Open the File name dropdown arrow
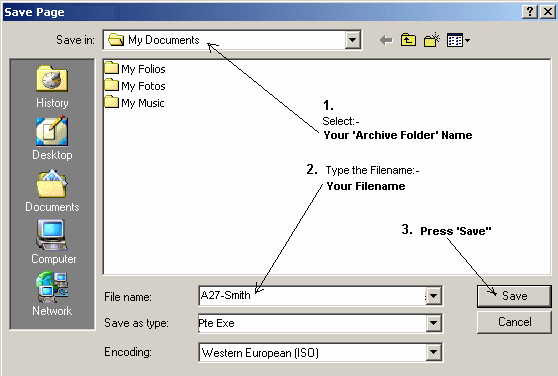 433,296
